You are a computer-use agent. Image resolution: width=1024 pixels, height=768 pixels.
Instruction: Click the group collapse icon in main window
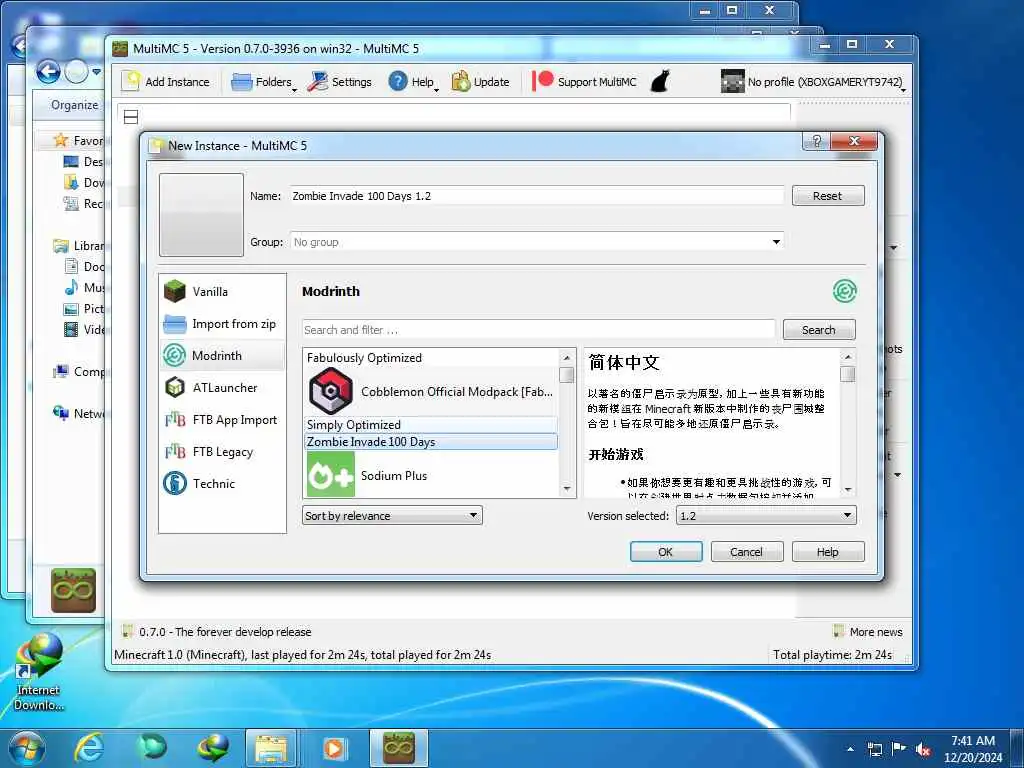[131, 117]
